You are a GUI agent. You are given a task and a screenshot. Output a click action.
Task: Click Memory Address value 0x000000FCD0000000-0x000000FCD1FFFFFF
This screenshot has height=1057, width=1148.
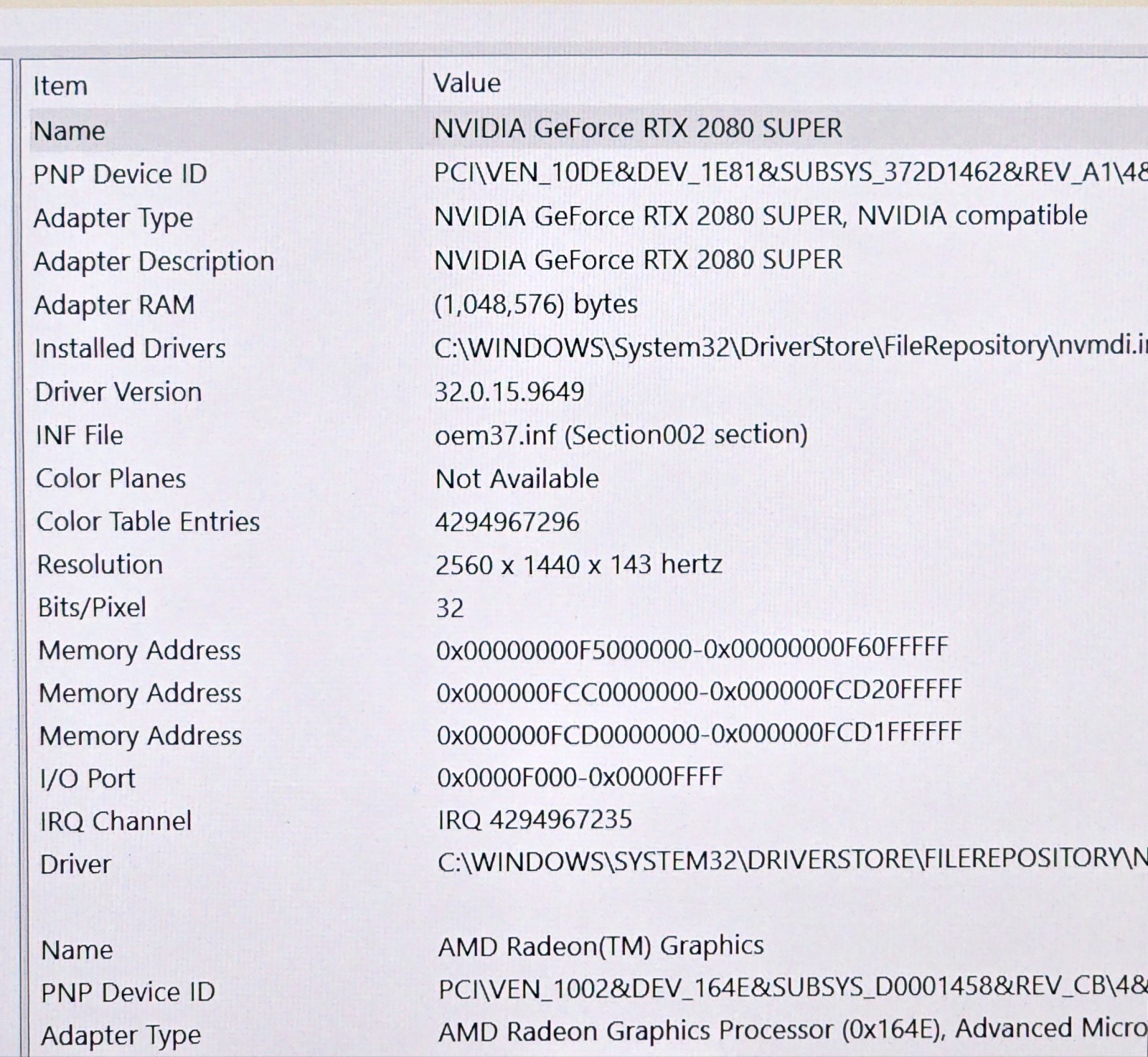click(699, 733)
